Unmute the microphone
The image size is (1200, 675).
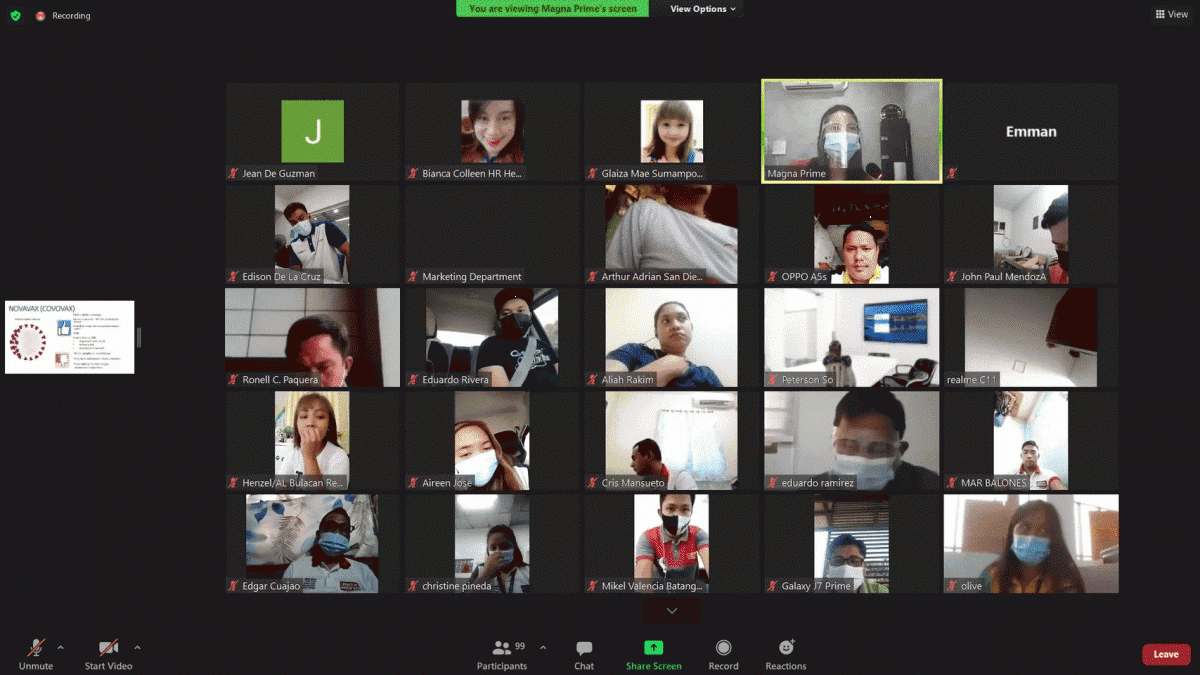[36, 654]
